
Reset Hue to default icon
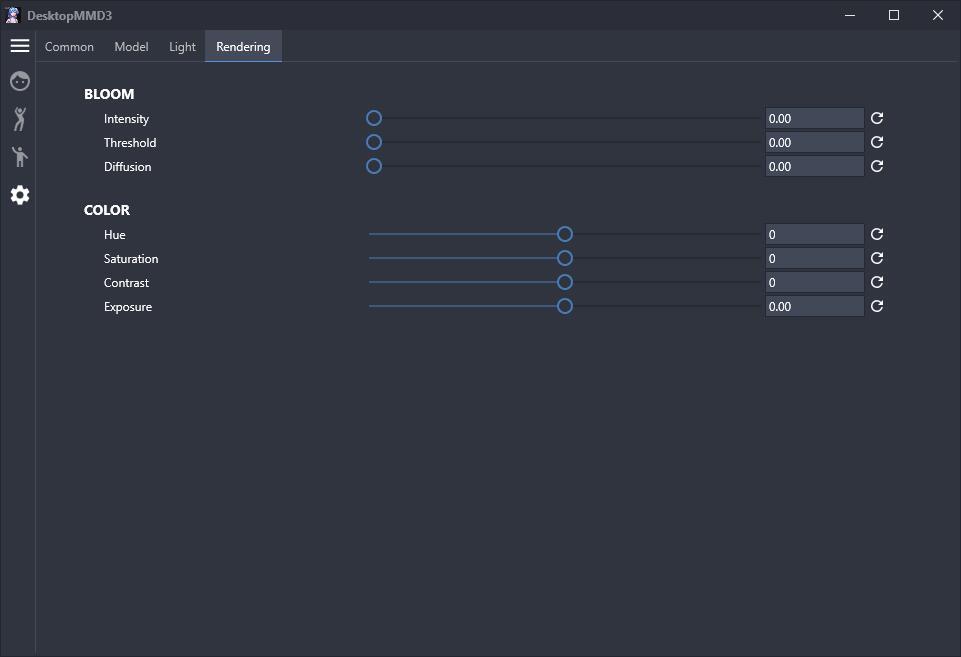876,234
